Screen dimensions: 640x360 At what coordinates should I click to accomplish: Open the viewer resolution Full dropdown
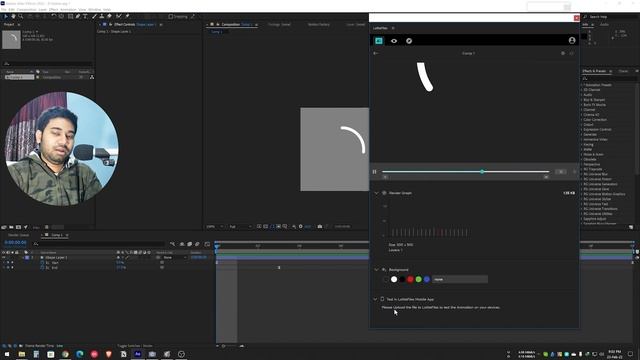tap(240, 226)
